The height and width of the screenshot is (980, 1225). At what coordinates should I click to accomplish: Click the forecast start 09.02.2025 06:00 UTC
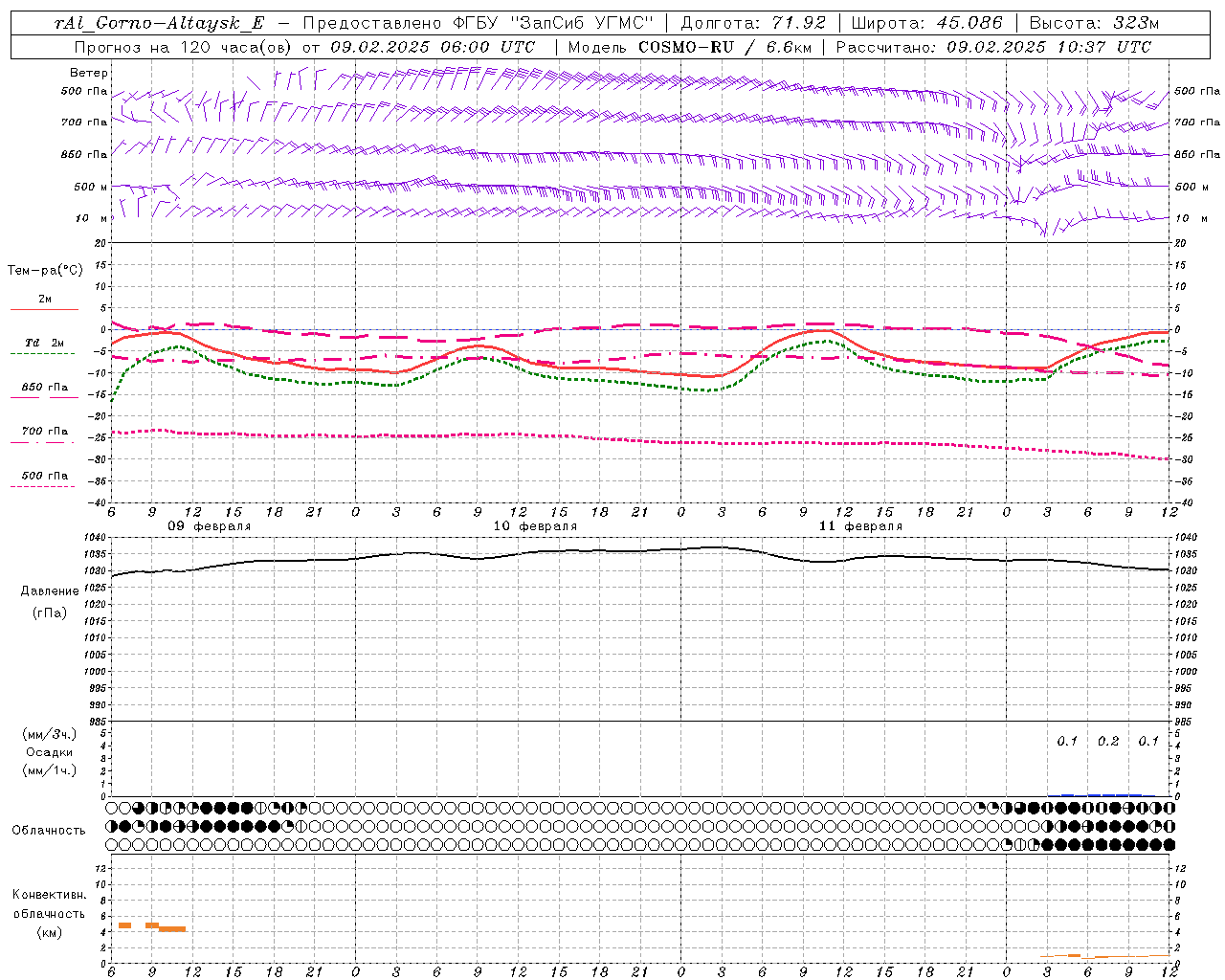coord(433,47)
